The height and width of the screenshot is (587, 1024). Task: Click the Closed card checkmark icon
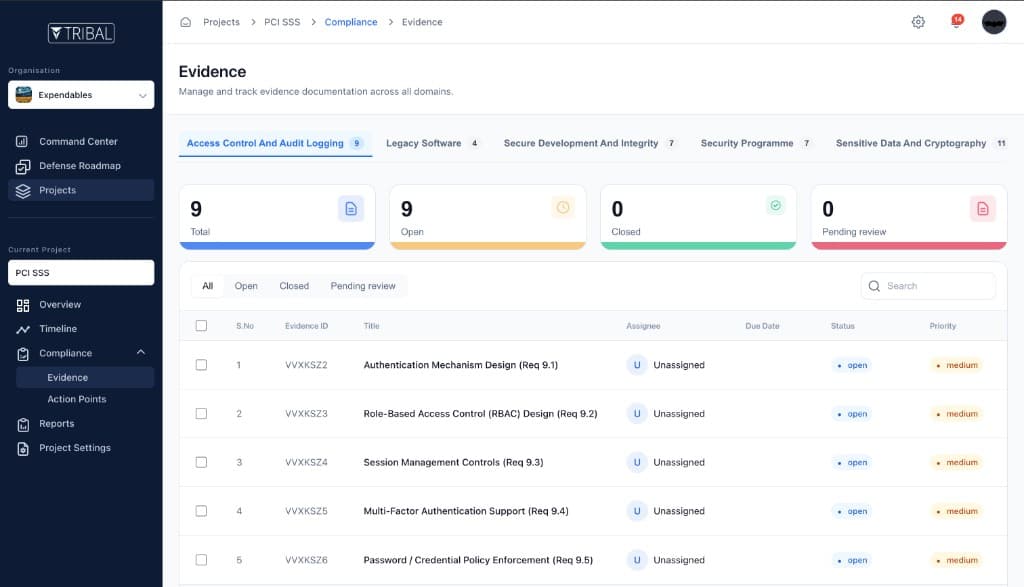click(775, 206)
